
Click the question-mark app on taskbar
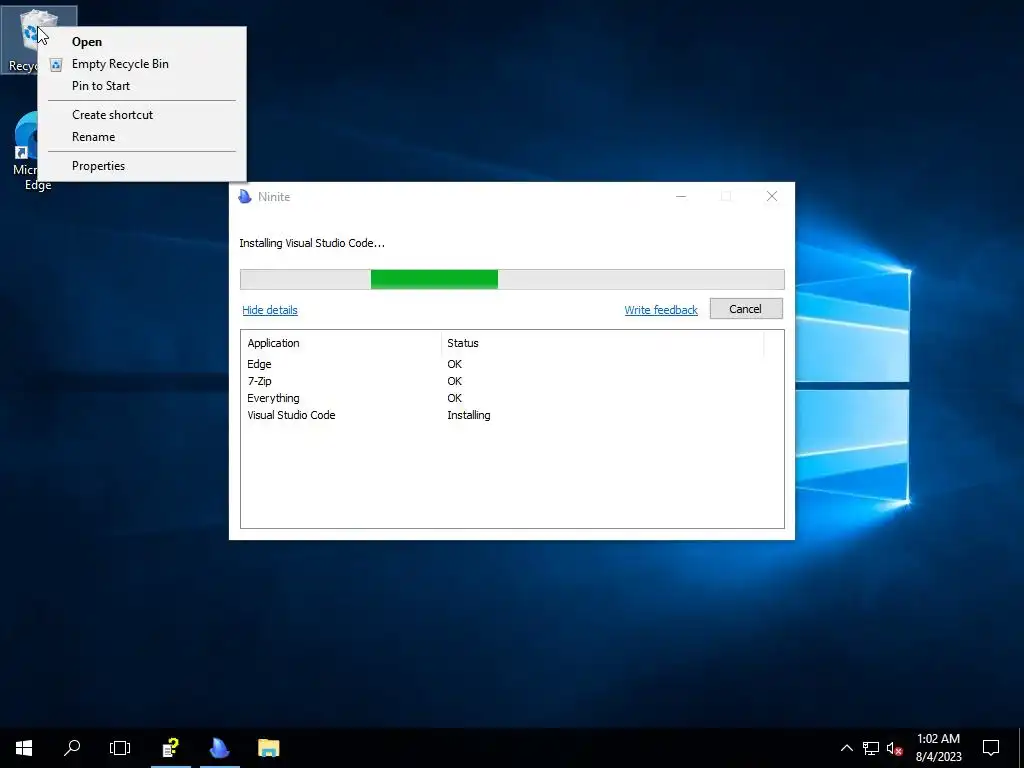pyautogui.click(x=171, y=748)
